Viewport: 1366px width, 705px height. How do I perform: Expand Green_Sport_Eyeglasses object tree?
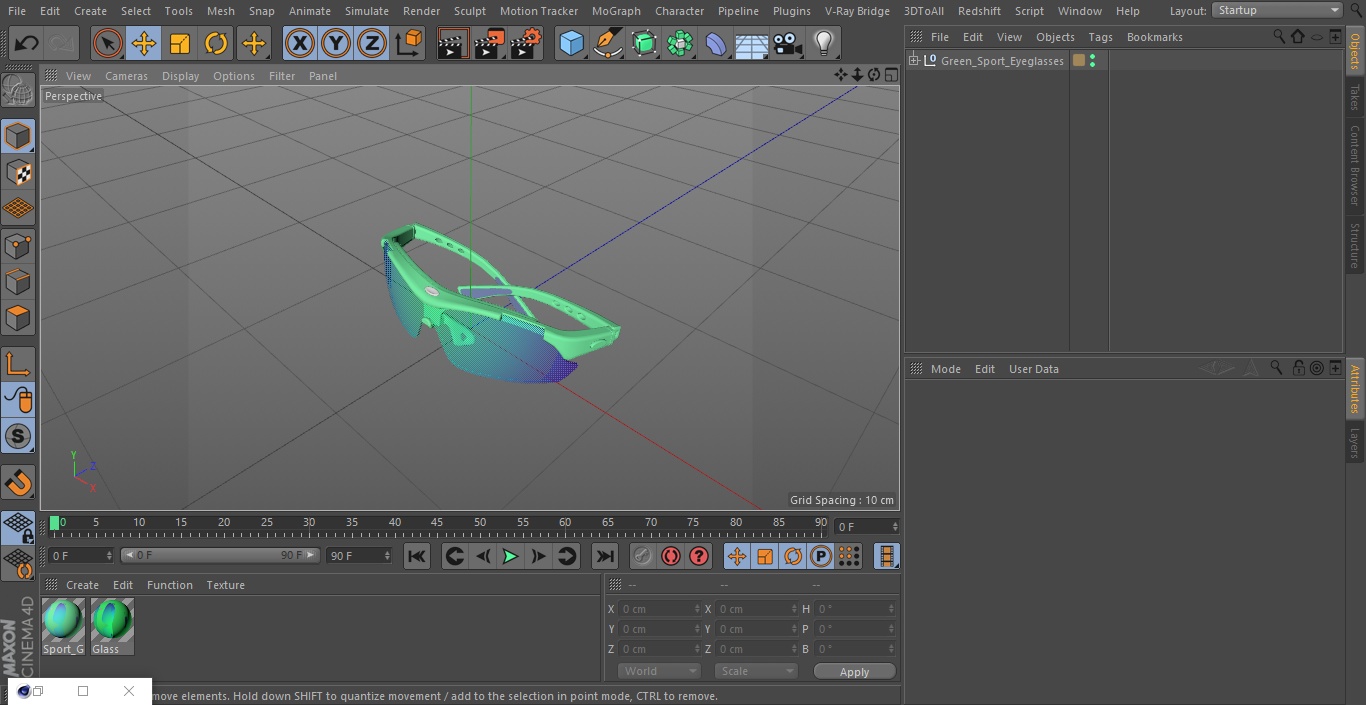[913, 61]
